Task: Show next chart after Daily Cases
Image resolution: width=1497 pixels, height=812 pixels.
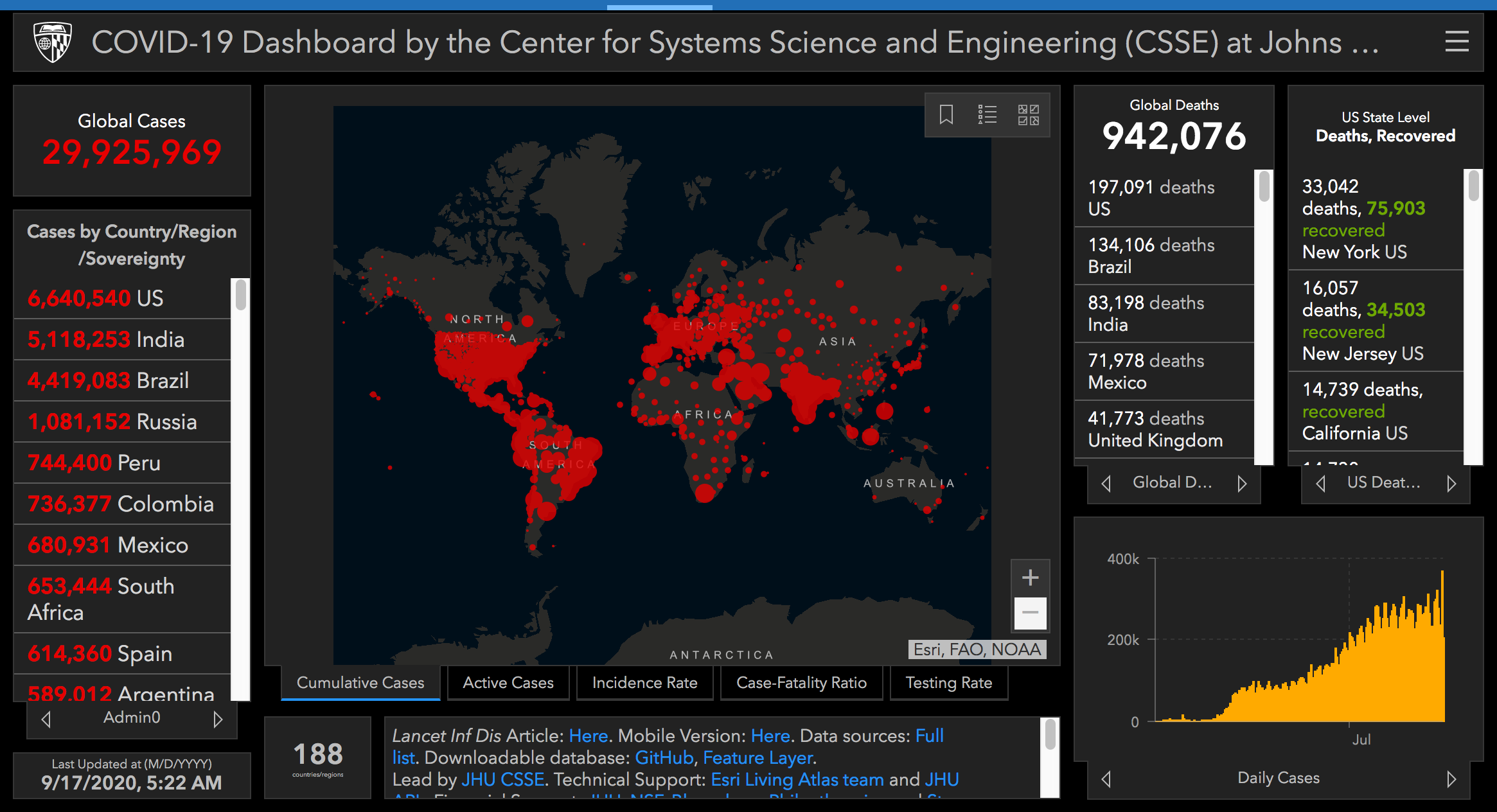Action: (1451, 779)
